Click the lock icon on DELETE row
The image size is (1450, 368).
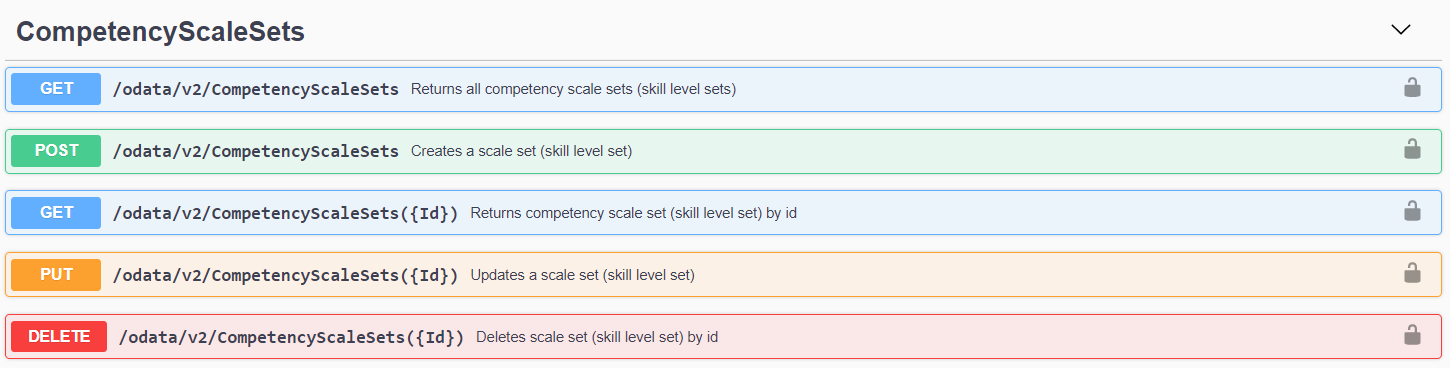1412,336
